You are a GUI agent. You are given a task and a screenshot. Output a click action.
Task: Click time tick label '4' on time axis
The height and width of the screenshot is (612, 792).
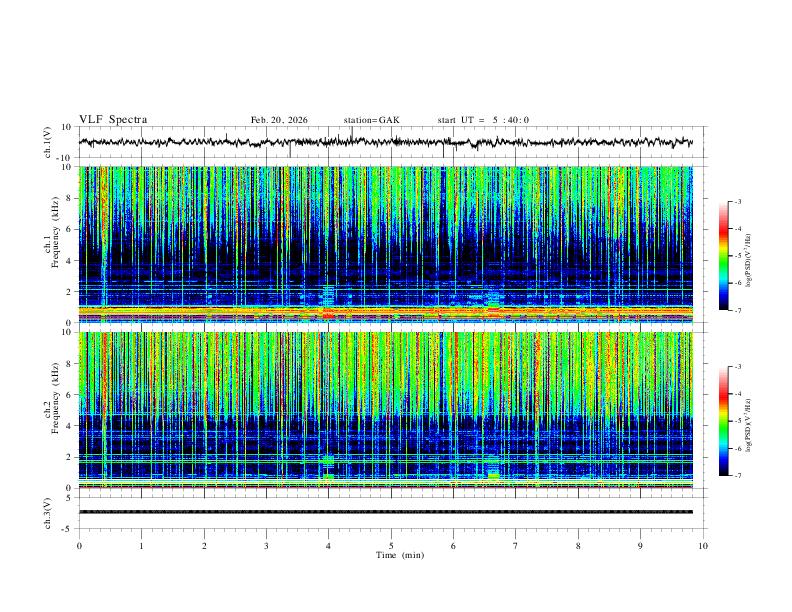[329, 546]
